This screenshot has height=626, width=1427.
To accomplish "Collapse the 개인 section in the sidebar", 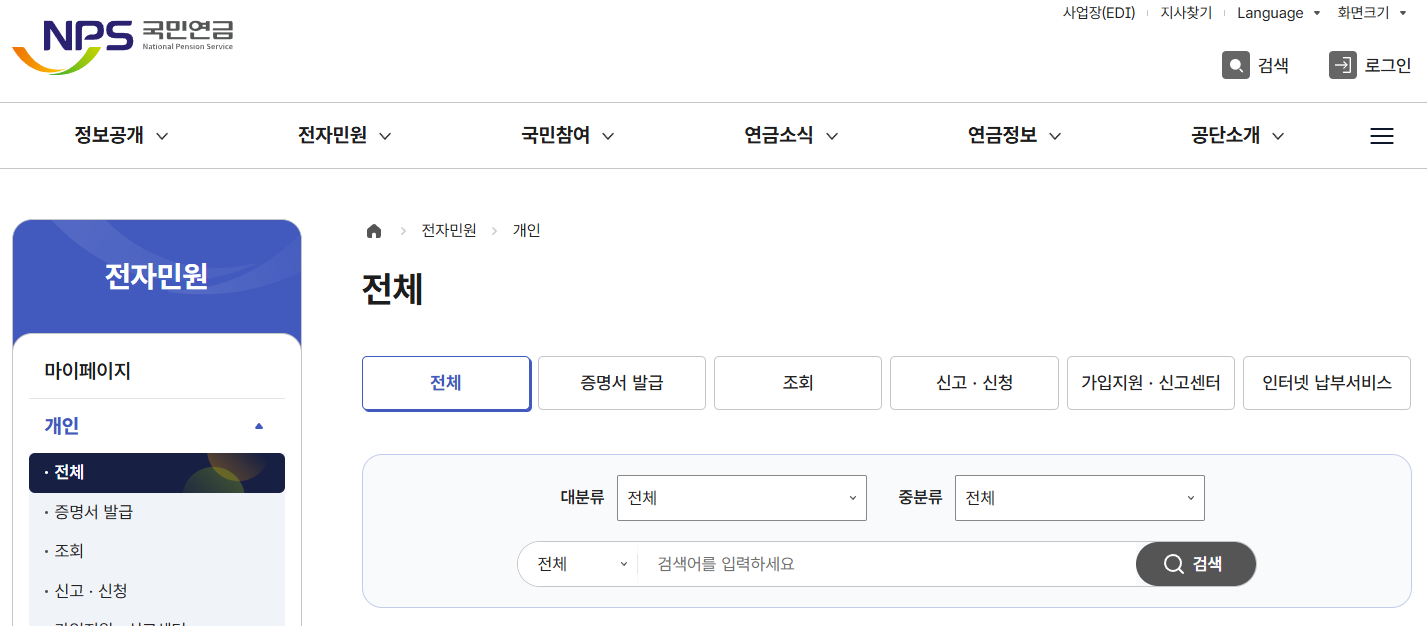I will point(258,424).
